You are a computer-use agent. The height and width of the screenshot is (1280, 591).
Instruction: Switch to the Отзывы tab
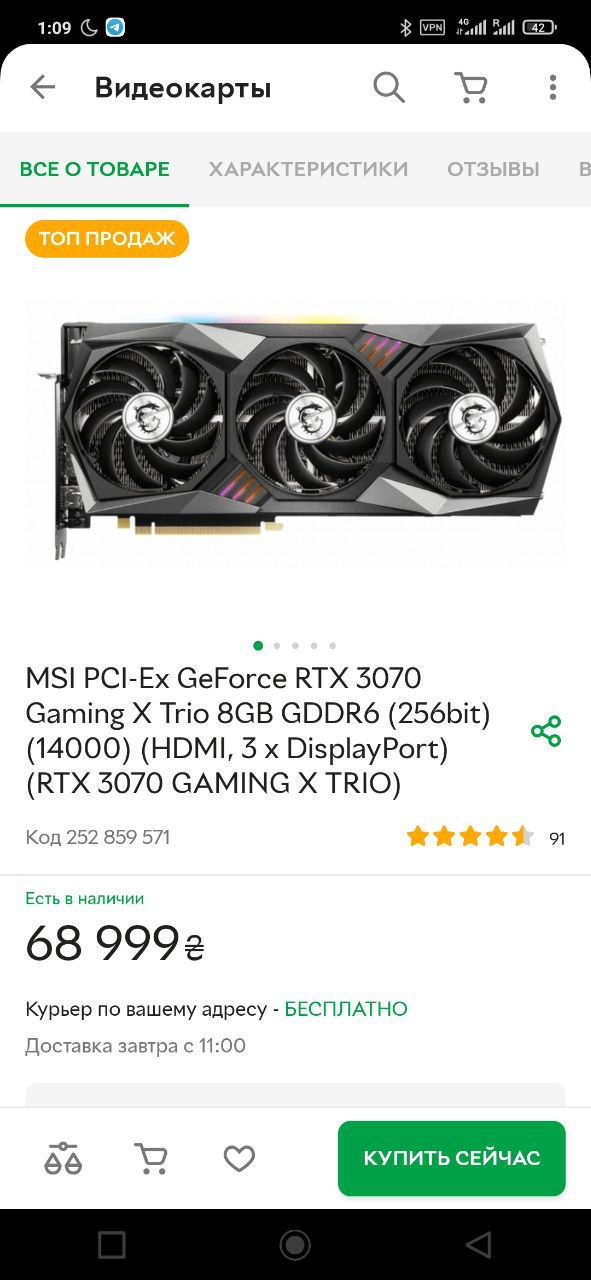(493, 169)
